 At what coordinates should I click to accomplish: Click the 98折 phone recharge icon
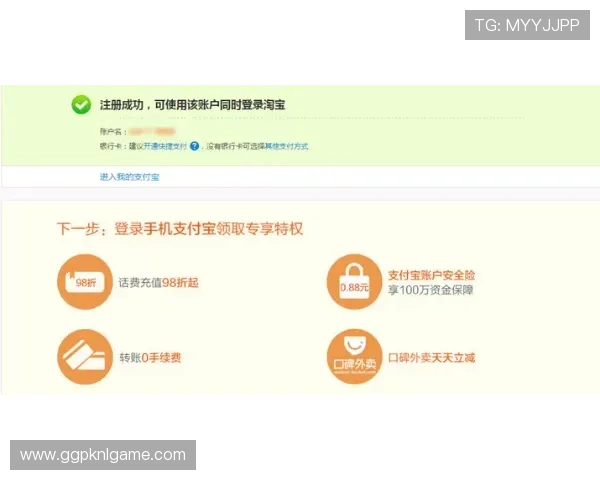[x=85, y=282]
